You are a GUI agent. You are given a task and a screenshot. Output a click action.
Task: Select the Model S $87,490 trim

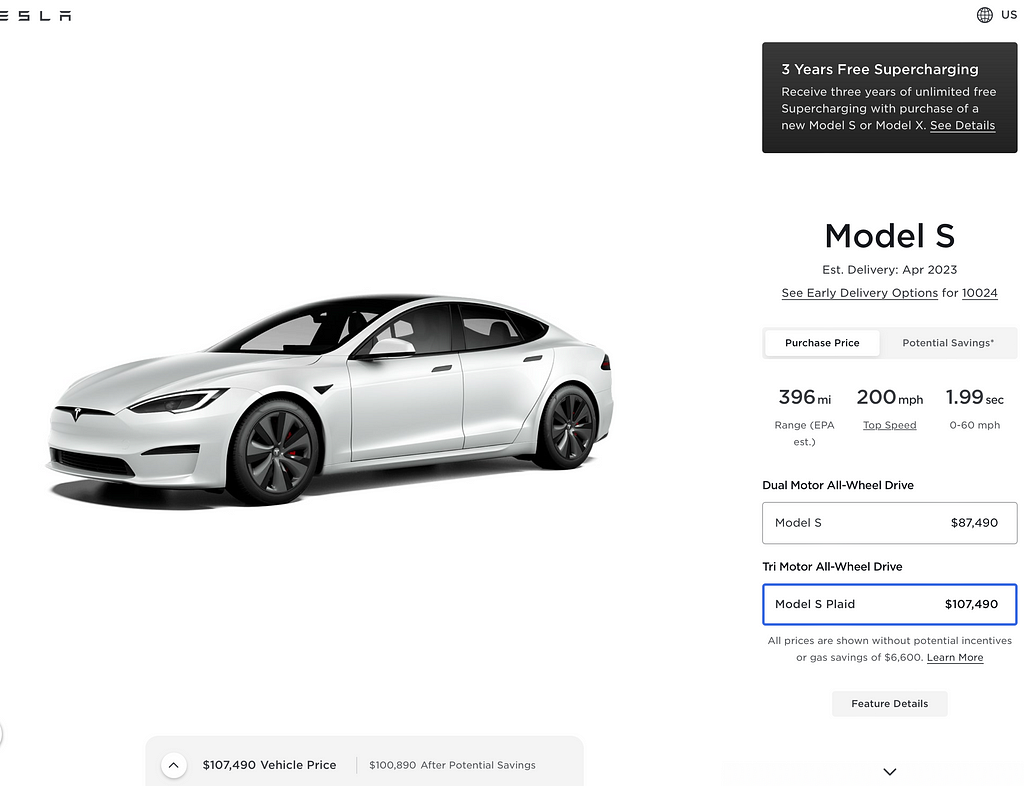click(889, 523)
